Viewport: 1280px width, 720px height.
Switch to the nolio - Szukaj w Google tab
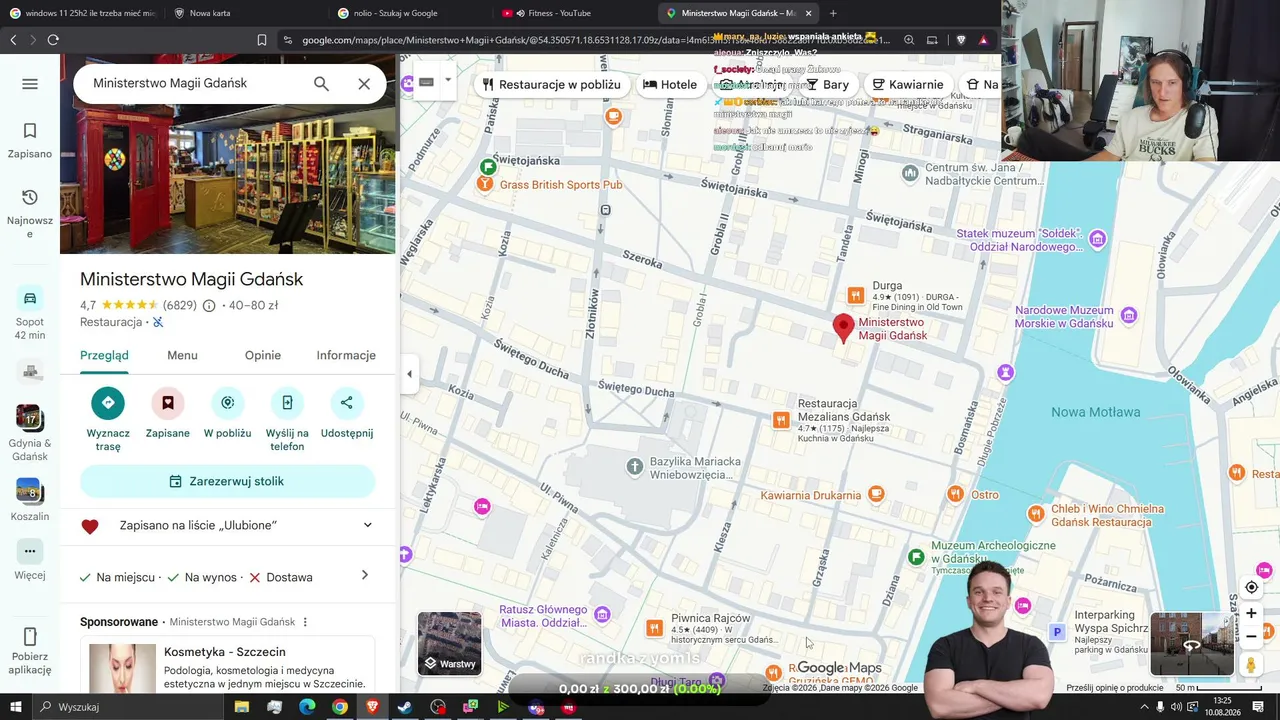tap(410, 13)
